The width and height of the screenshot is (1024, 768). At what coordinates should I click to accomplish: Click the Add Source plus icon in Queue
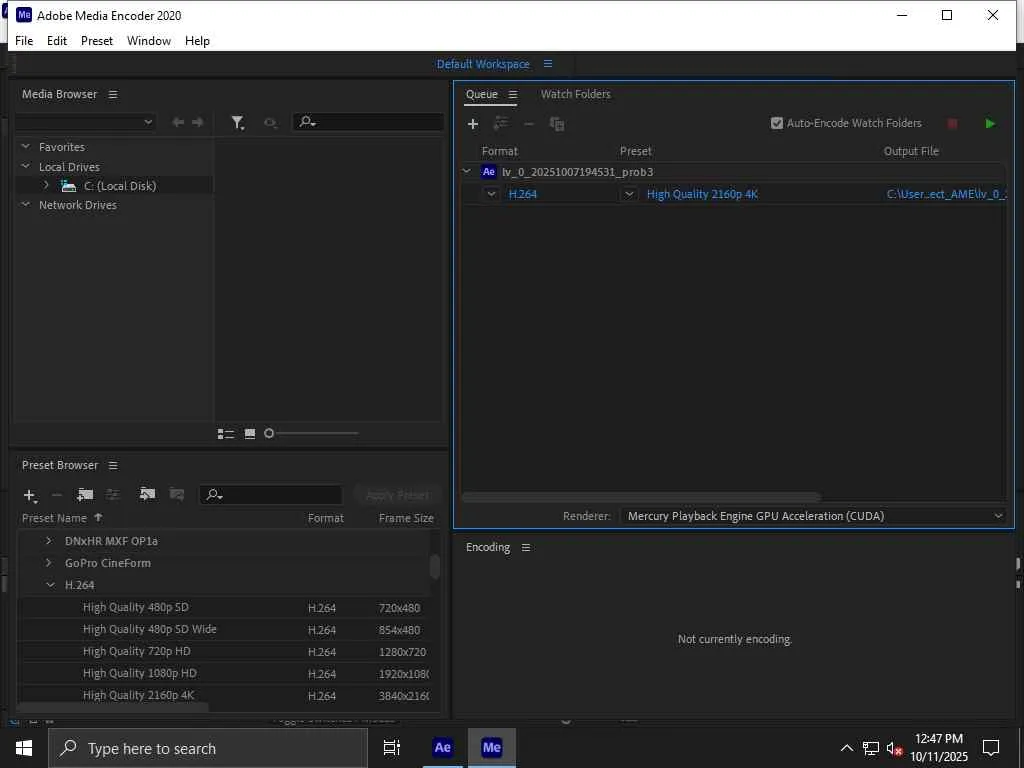(x=473, y=123)
